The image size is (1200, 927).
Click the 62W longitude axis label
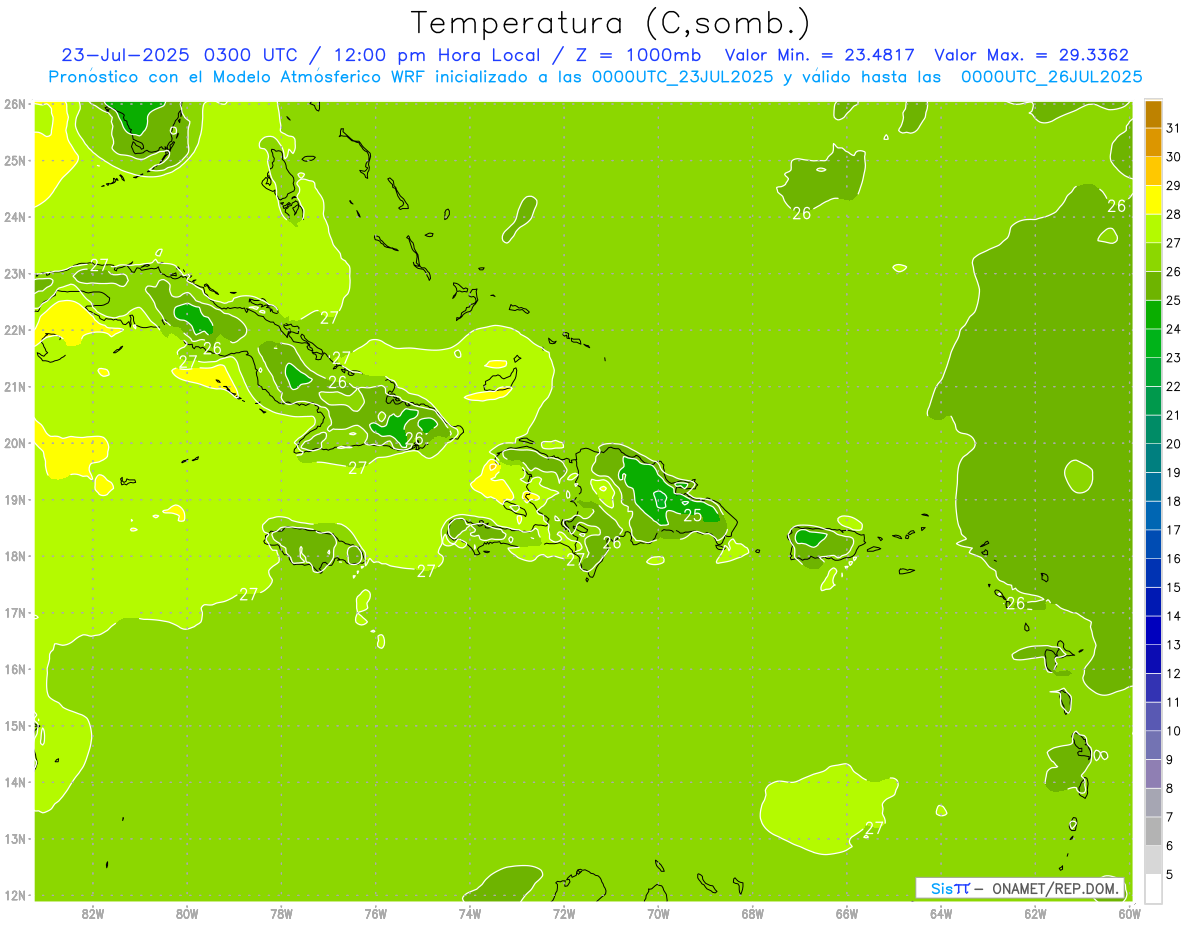coord(1035,913)
